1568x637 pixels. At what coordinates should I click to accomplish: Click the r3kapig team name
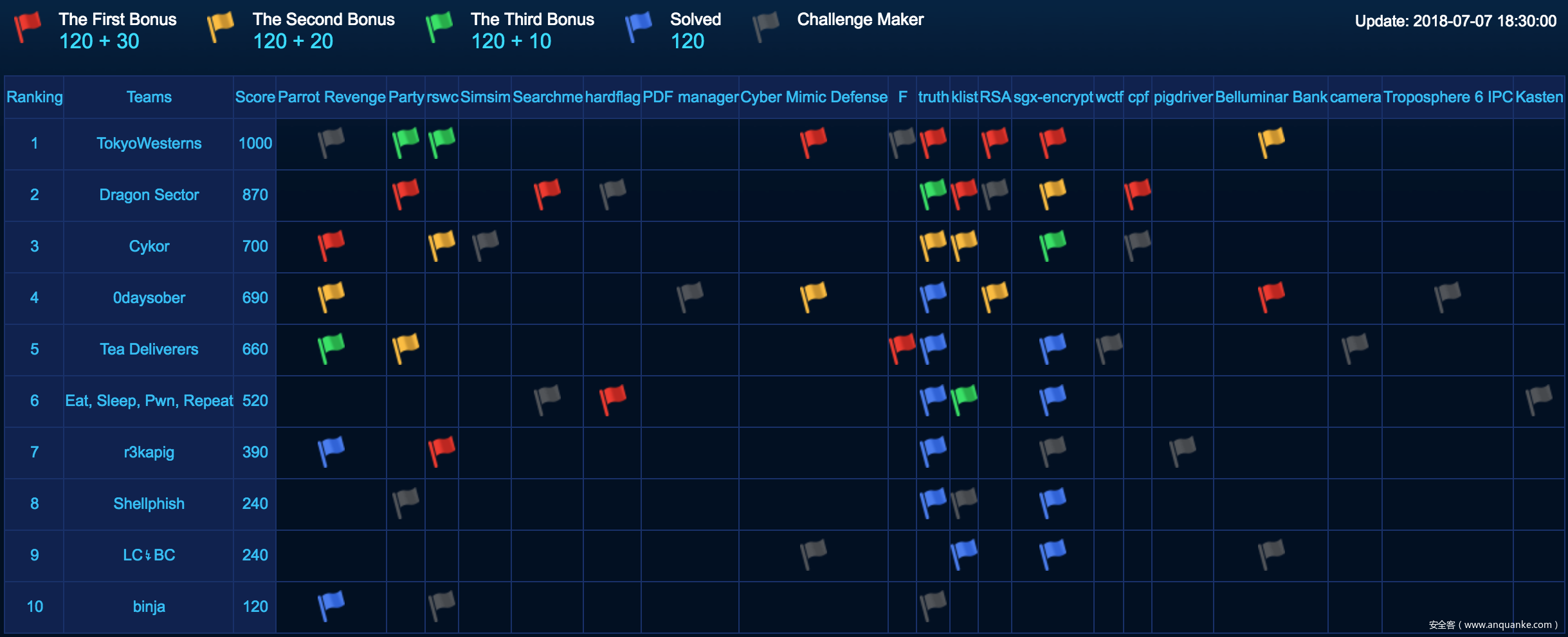[149, 452]
